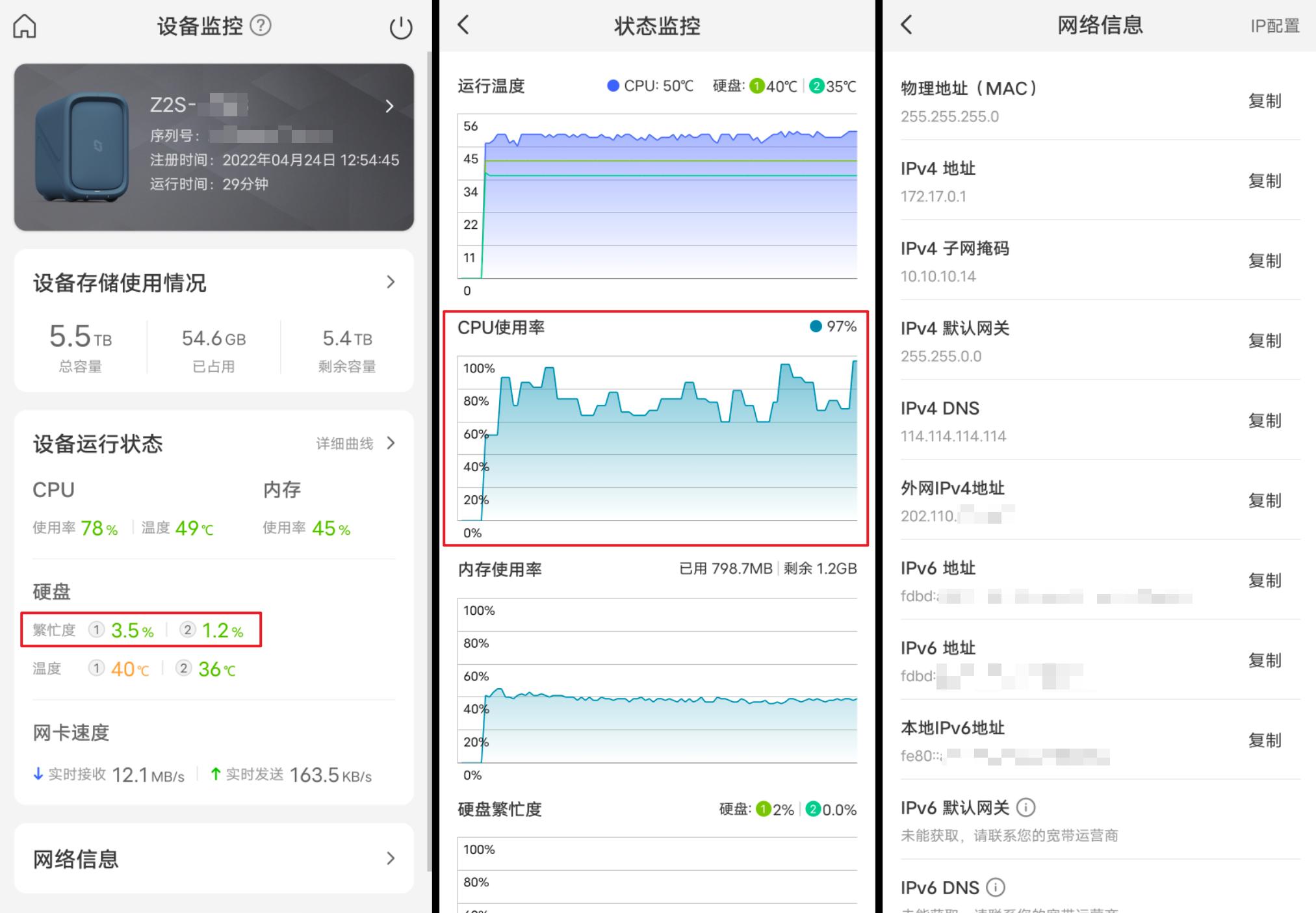Copy the IPv4 地址 value
The width and height of the screenshot is (1316, 913).
click(x=1265, y=181)
